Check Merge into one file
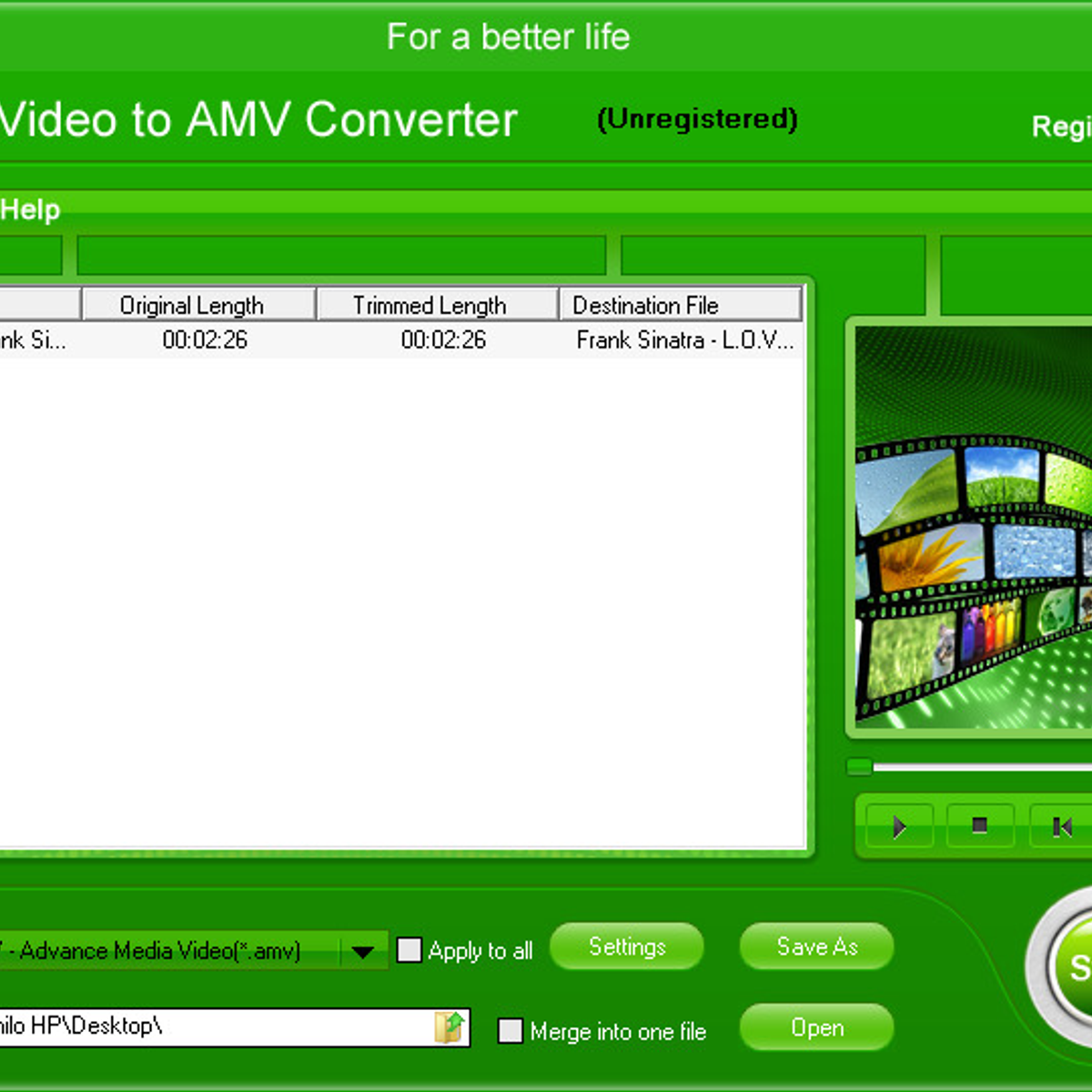1092x1092 pixels. click(x=511, y=1031)
